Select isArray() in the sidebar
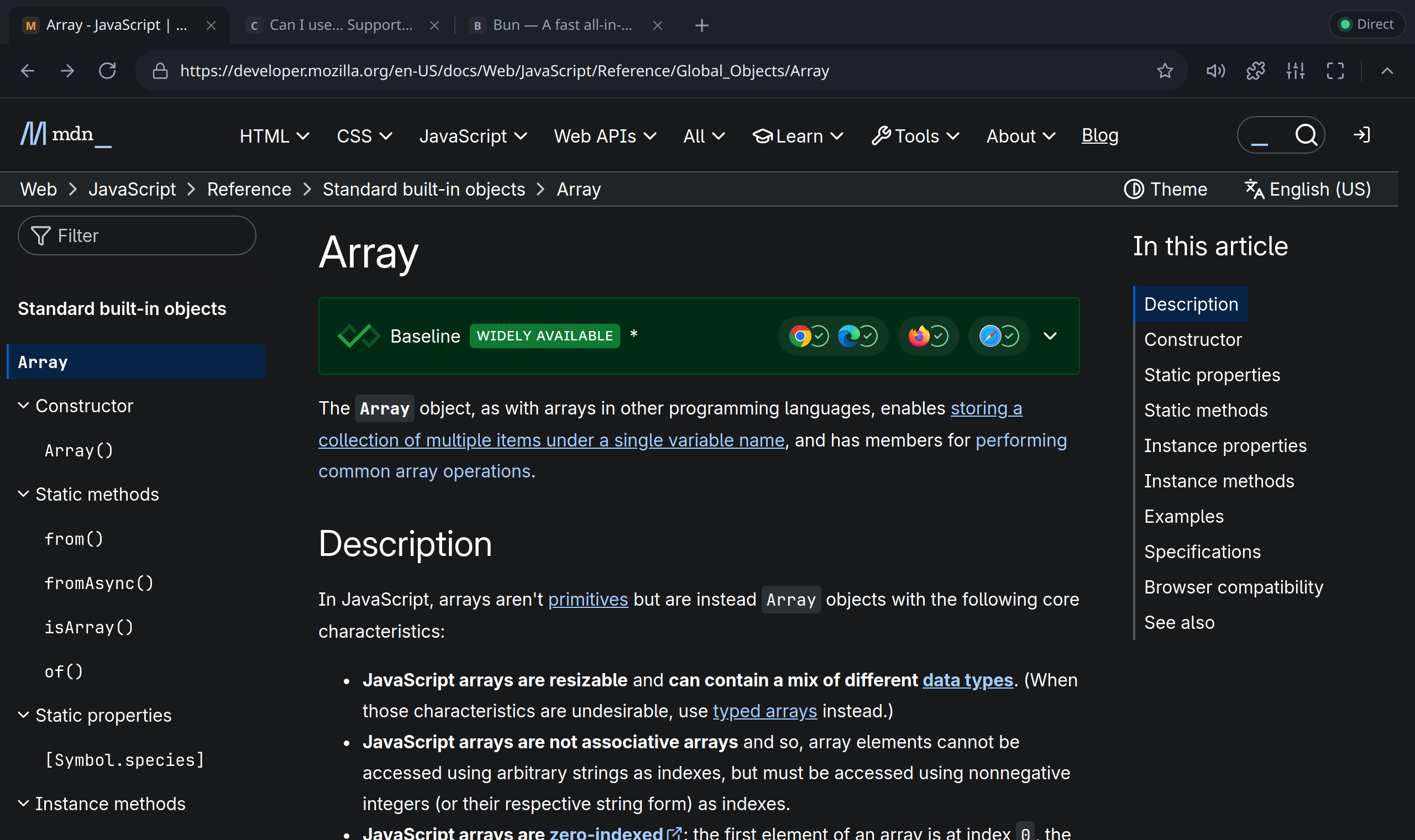The height and width of the screenshot is (840, 1415). [x=89, y=627]
